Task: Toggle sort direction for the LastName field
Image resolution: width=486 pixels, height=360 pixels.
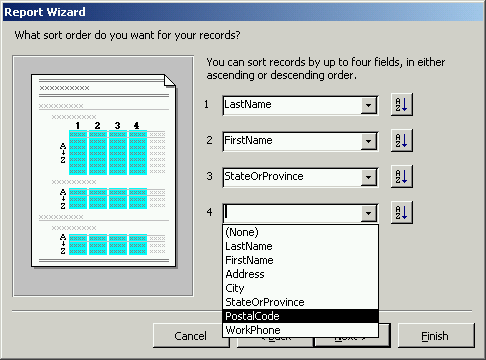Action: point(402,105)
